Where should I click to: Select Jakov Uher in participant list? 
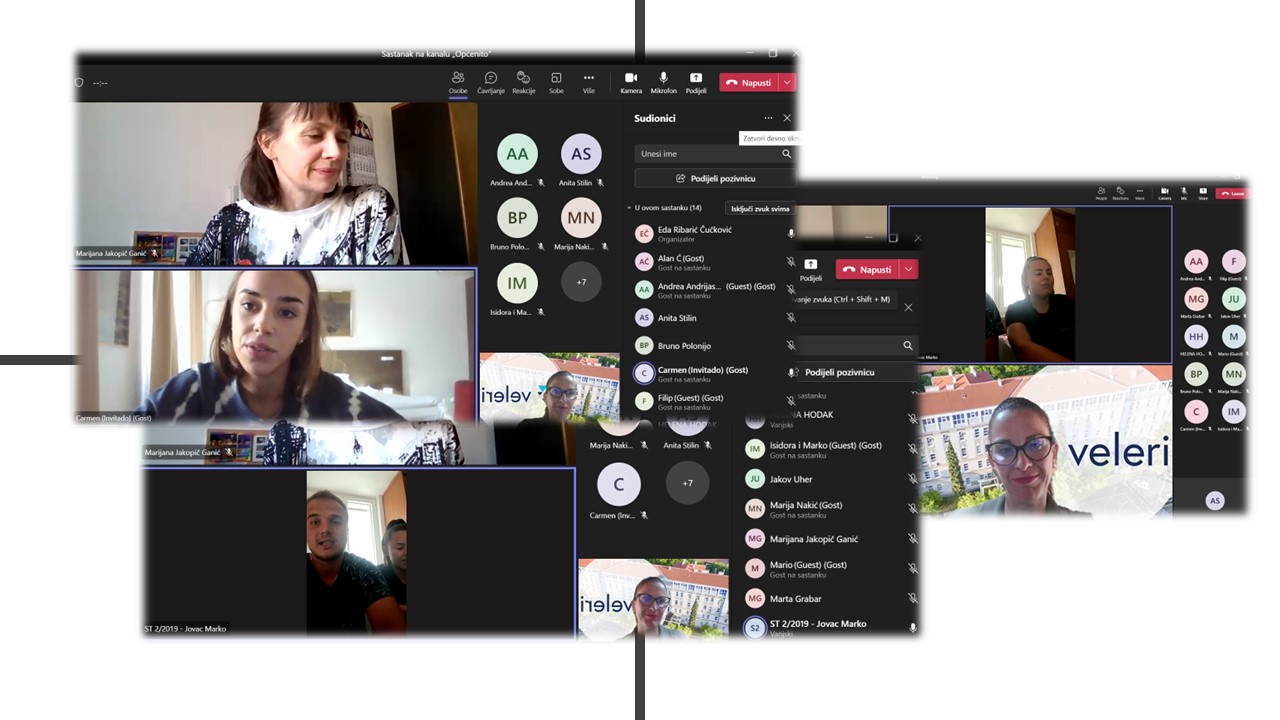[791, 479]
